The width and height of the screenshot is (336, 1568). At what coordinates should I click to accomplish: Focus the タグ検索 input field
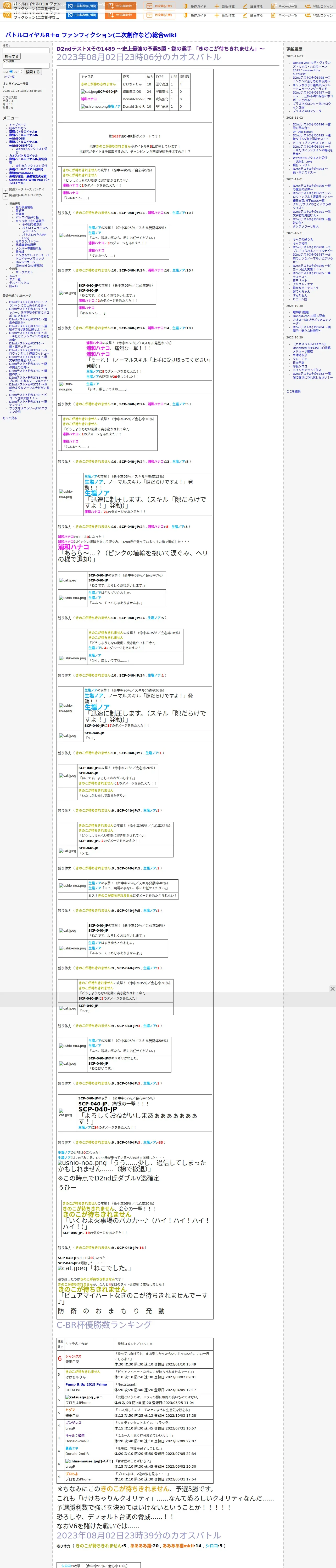tap(26, 66)
